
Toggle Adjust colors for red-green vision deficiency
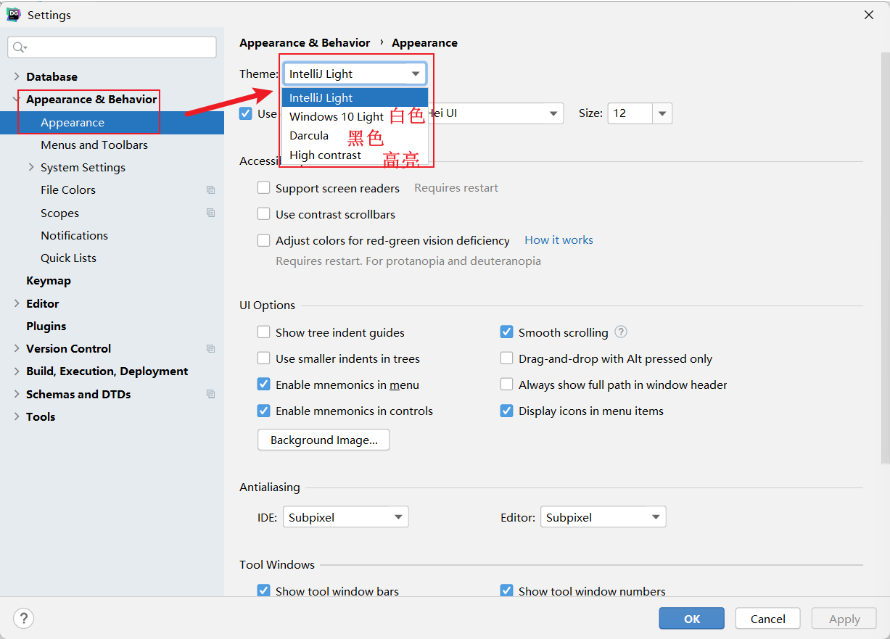[x=263, y=241]
